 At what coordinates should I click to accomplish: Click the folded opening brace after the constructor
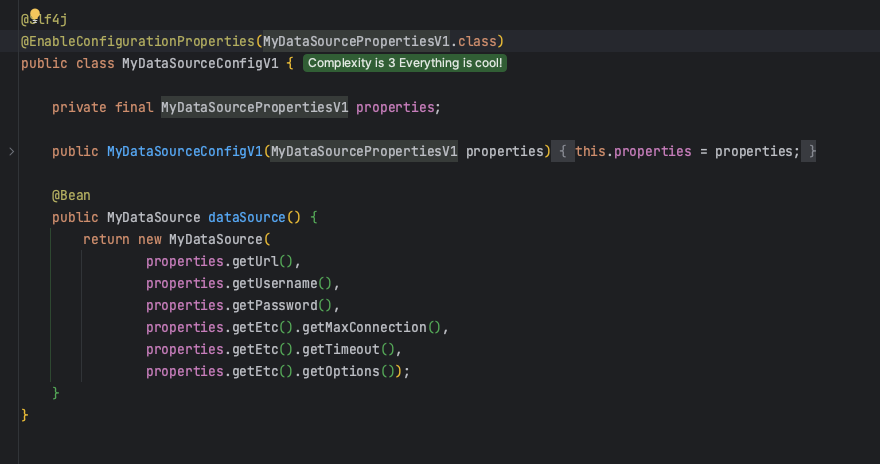pyautogui.click(x=562, y=151)
